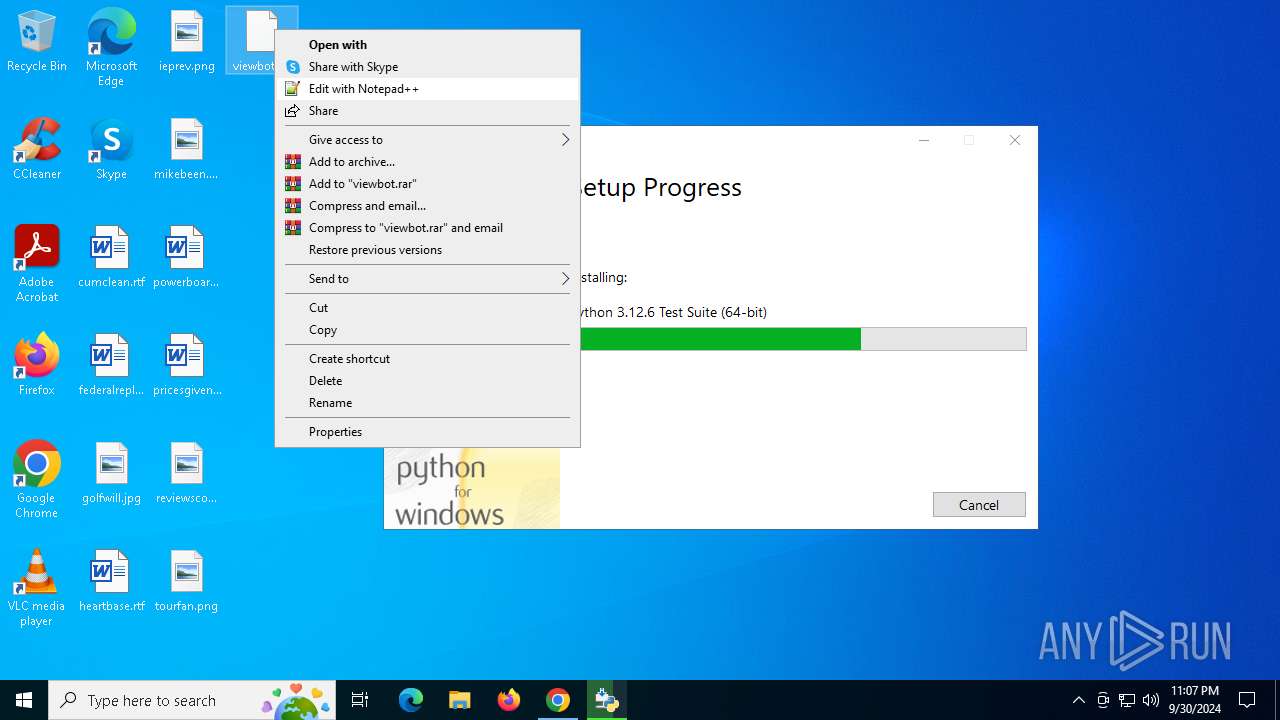Show hidden system tray icons
The height and width of the screenshot is (720, 1280).
point(1078,700)
